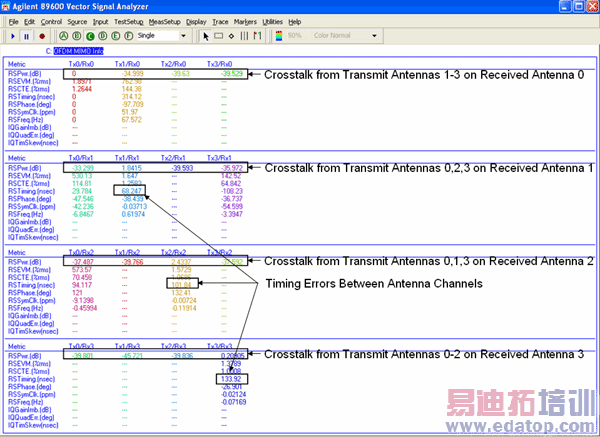The height and width of the screenshot is (437, 600).
Task: Select the RSPhase value -97.709
Action: click(132, 104)
